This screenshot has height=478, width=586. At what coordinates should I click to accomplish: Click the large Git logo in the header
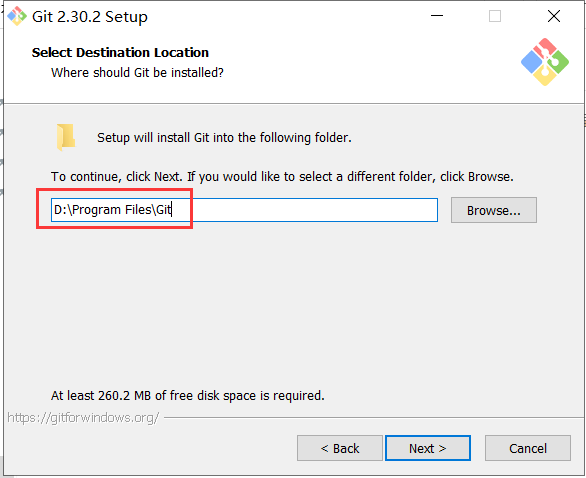pyautogui.click(x=545, y=62)
